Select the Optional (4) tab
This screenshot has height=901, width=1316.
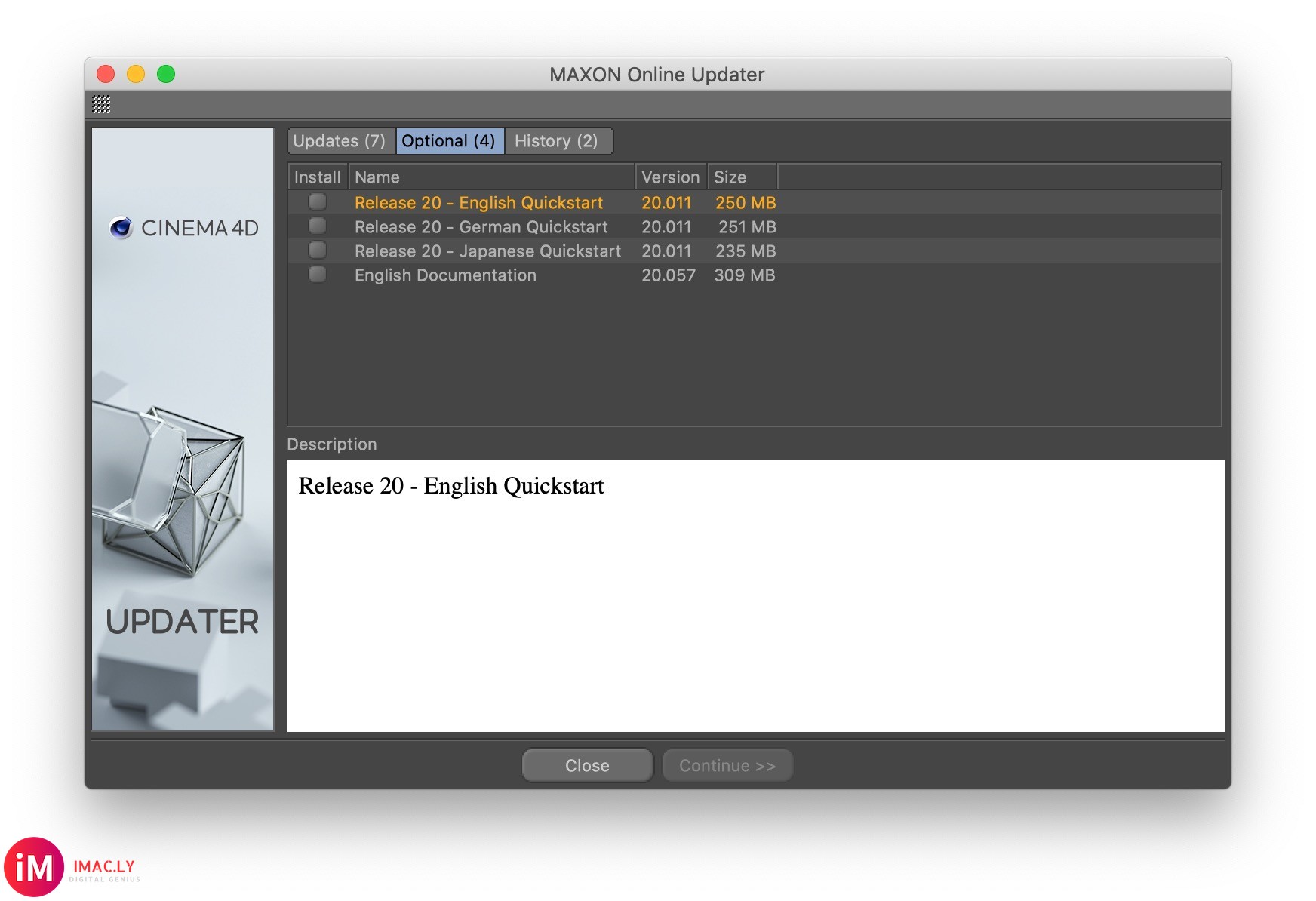[x=449, y=141]
